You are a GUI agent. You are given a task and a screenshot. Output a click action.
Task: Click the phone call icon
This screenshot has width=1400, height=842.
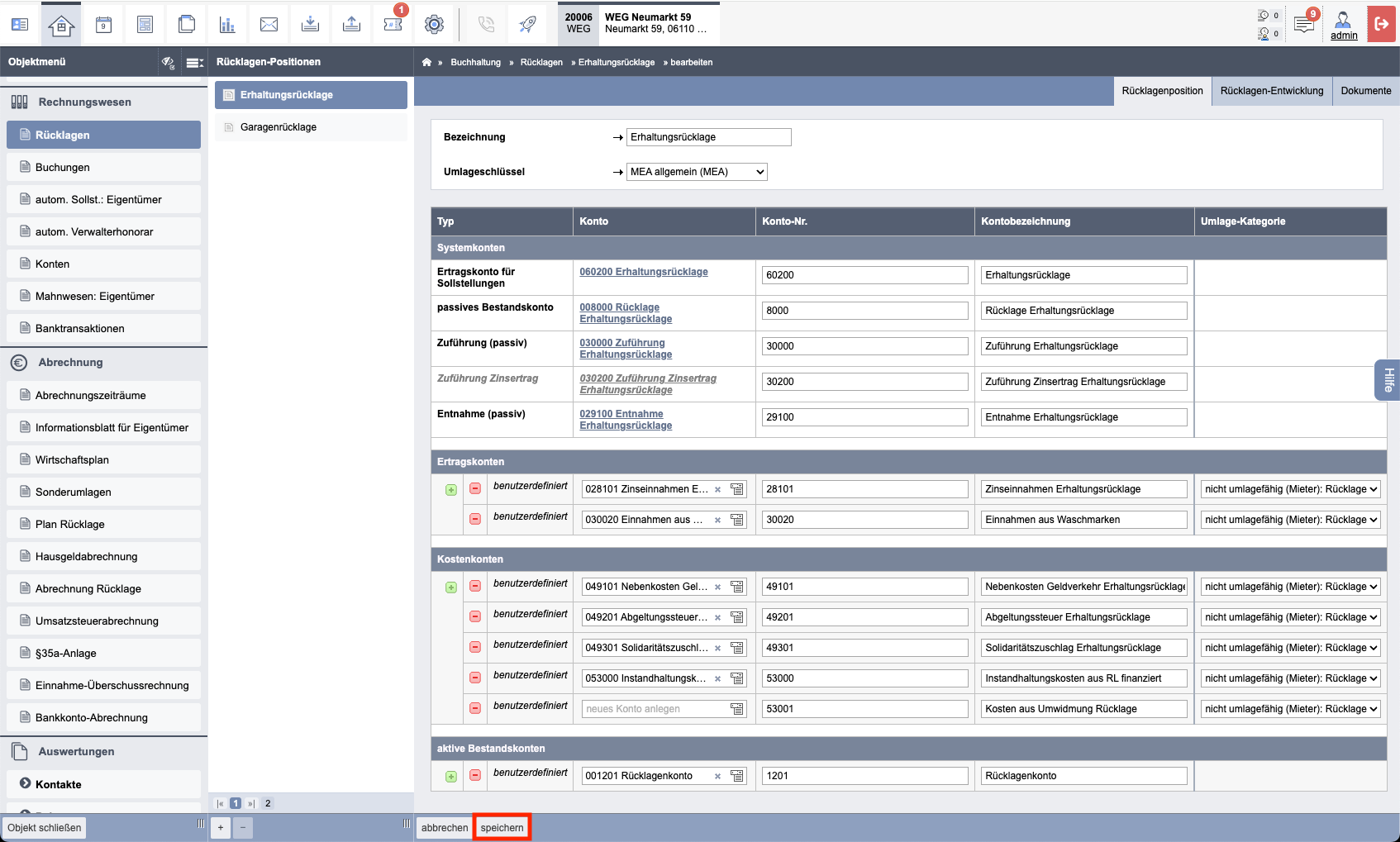[x=486, y=25]
